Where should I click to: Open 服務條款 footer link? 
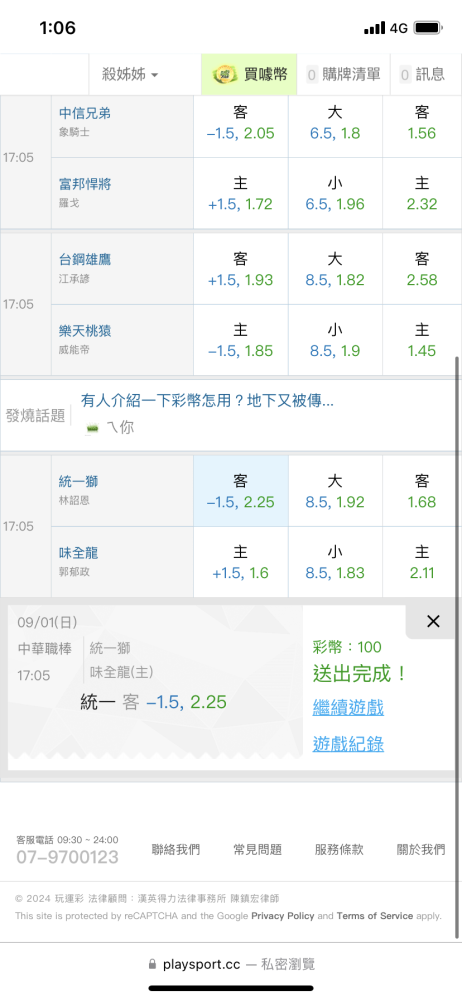tap(339, 849)
